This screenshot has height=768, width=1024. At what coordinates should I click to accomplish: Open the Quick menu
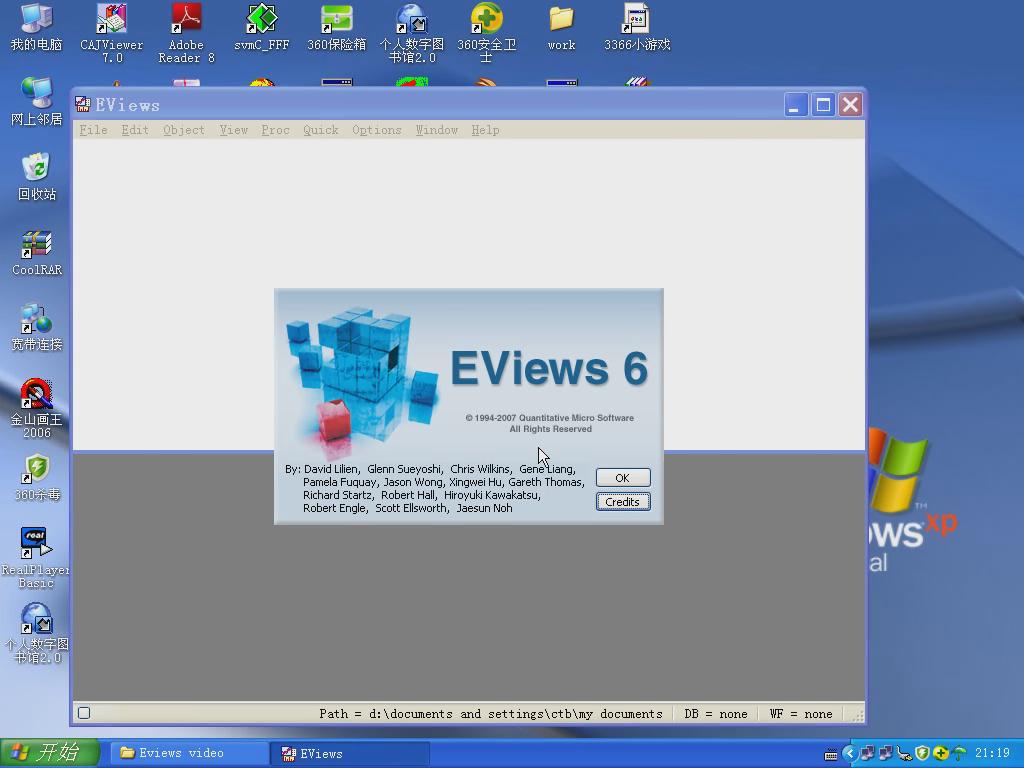pos(321,130)
